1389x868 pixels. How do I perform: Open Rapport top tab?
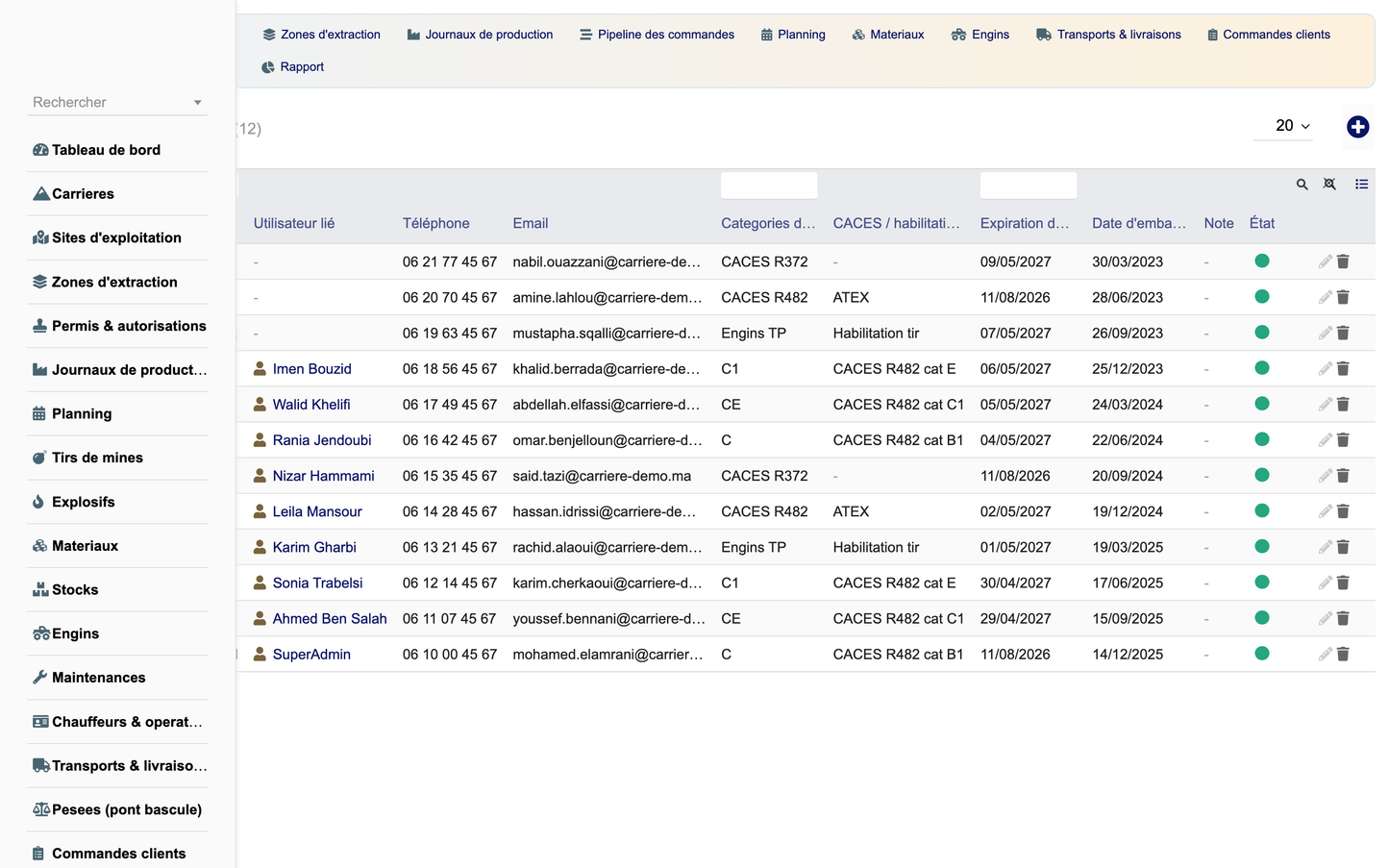[x=292, y=67]
